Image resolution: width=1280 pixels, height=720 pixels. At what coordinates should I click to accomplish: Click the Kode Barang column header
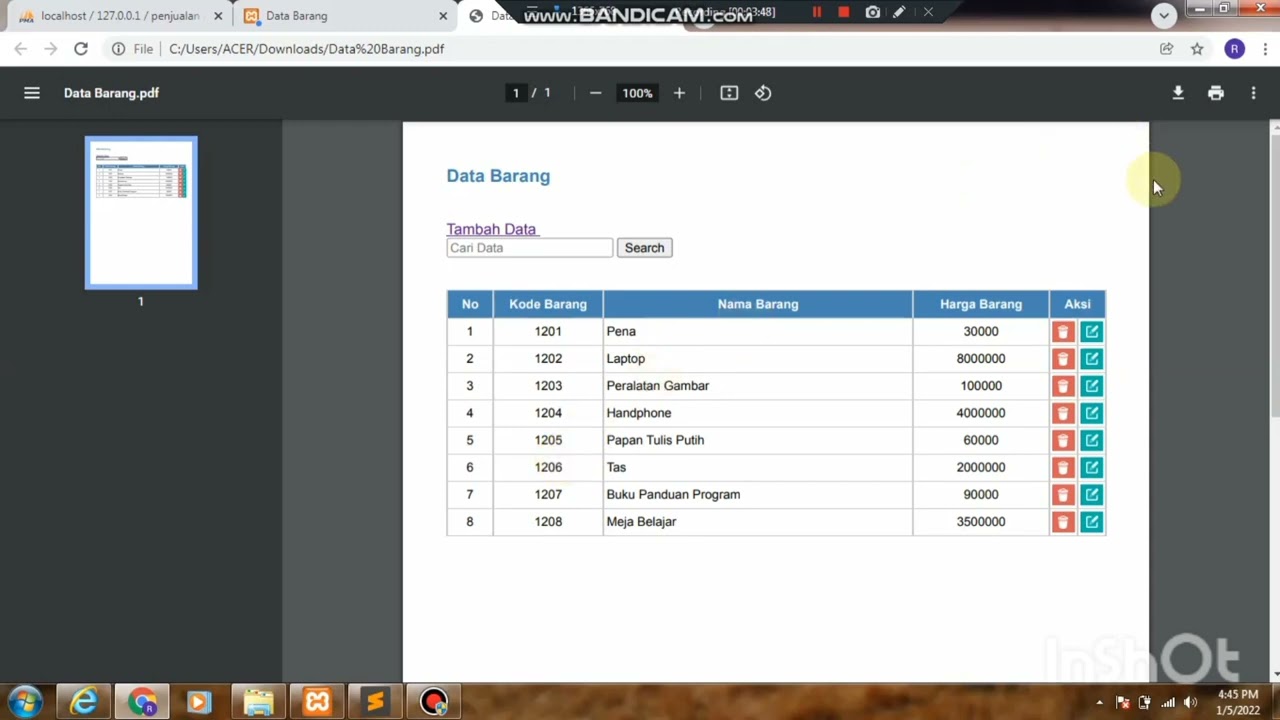click(548, 304)
